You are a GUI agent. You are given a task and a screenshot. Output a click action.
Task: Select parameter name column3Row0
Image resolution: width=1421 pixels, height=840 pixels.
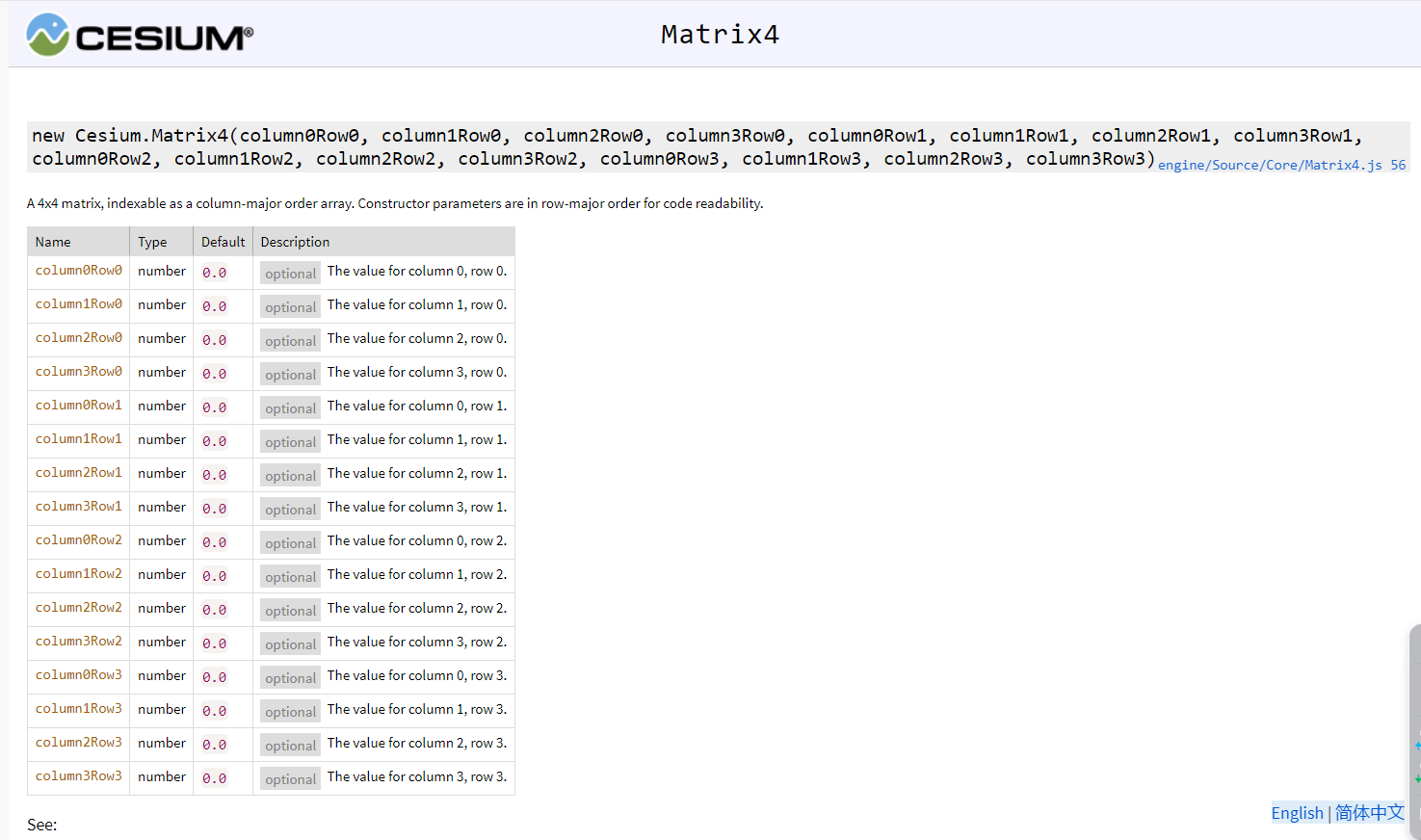[79, 372]
